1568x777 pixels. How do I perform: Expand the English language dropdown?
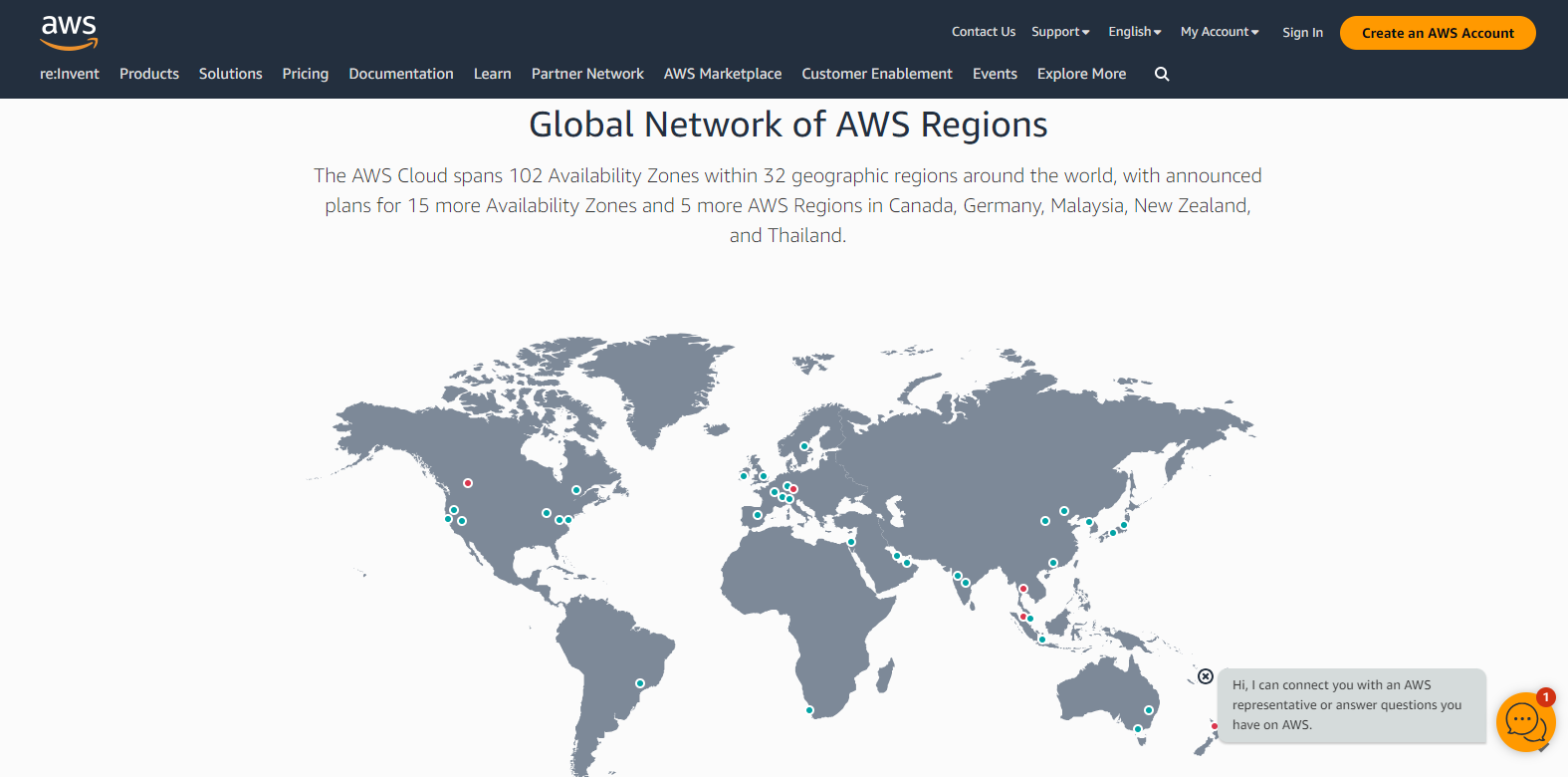point(1135,32)
